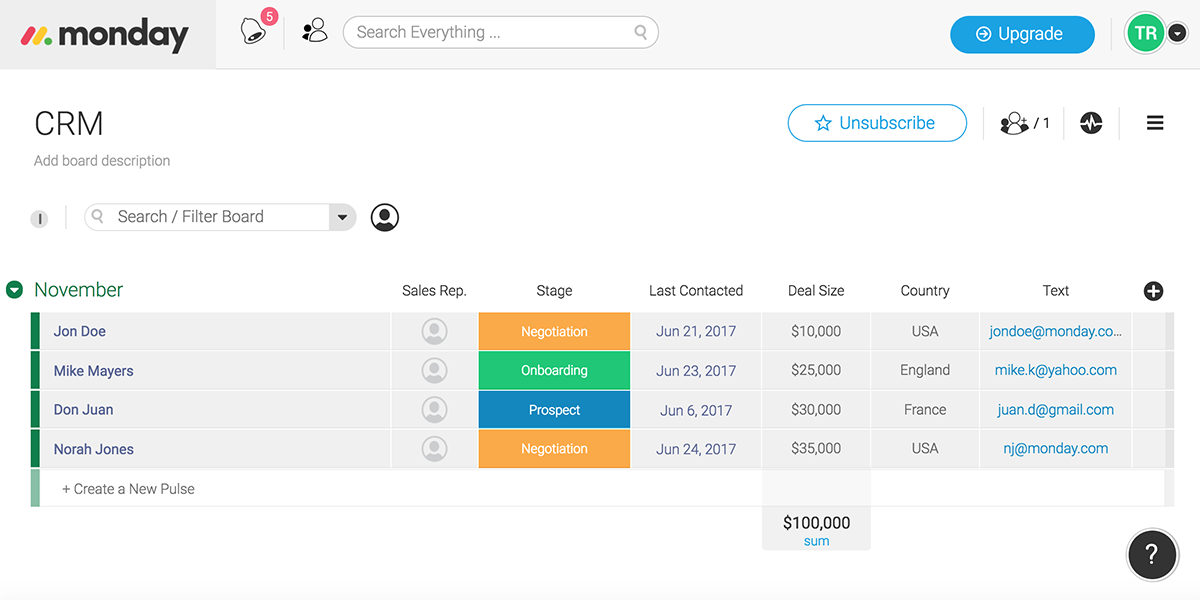Collapse the November group
The height and width of the screenshot is (600, 1200).
tap(14, 290)
